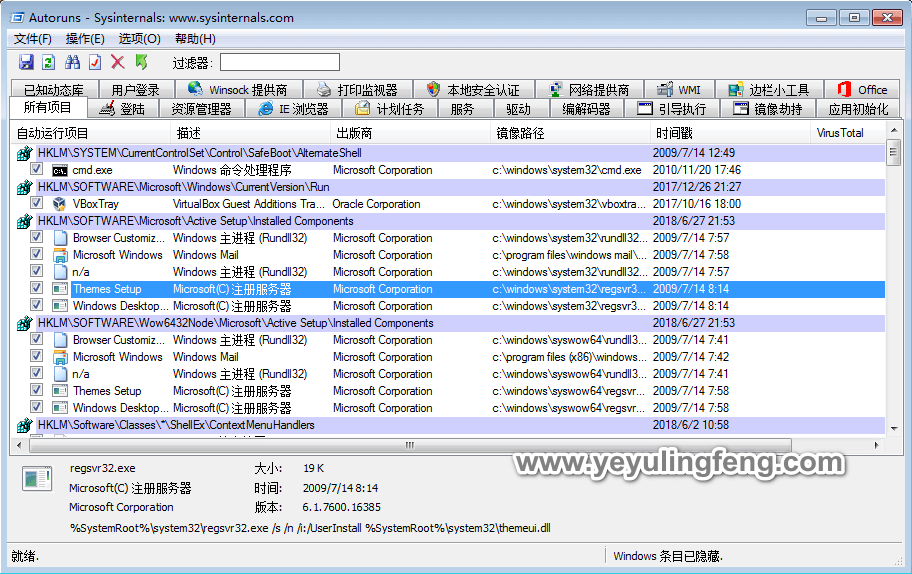Toggle checkbox of syswow64 Themes Setup entry
Image resolution: width=912 pixels, height=574 pixels.
(36, 390)
